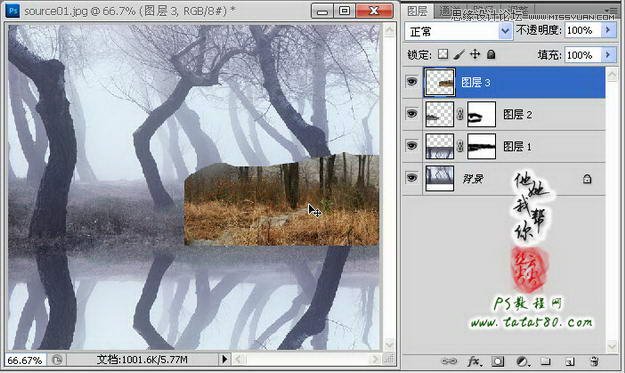Maximize the source01.jpg document window
The height and width of the screenshot is (373, 625).
coord(344,11)
